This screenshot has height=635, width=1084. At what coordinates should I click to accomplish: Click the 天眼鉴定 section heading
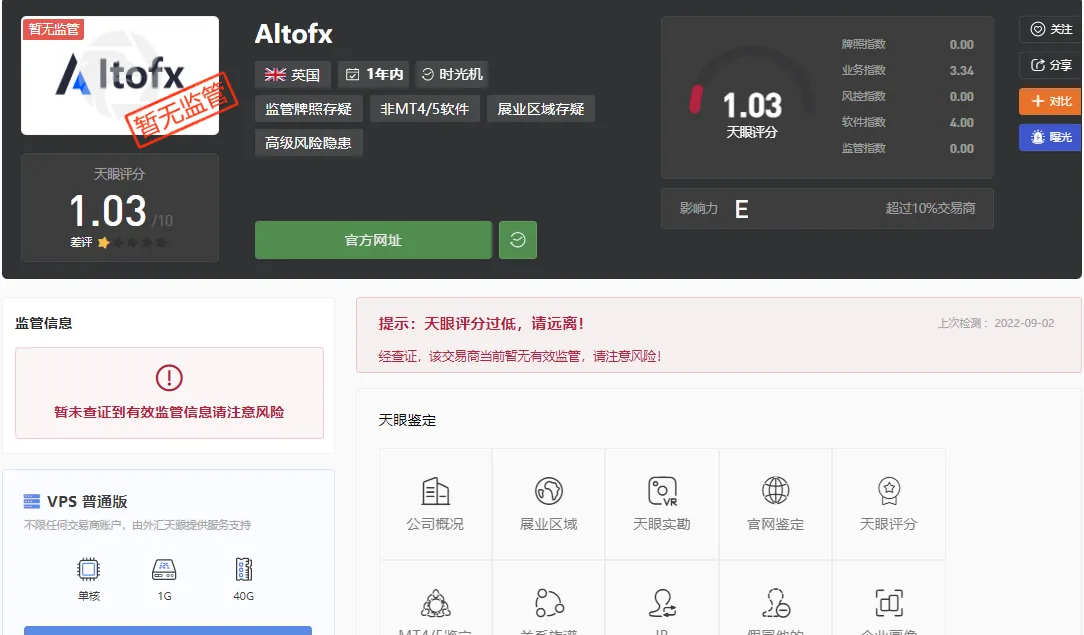tap(407, 420)
